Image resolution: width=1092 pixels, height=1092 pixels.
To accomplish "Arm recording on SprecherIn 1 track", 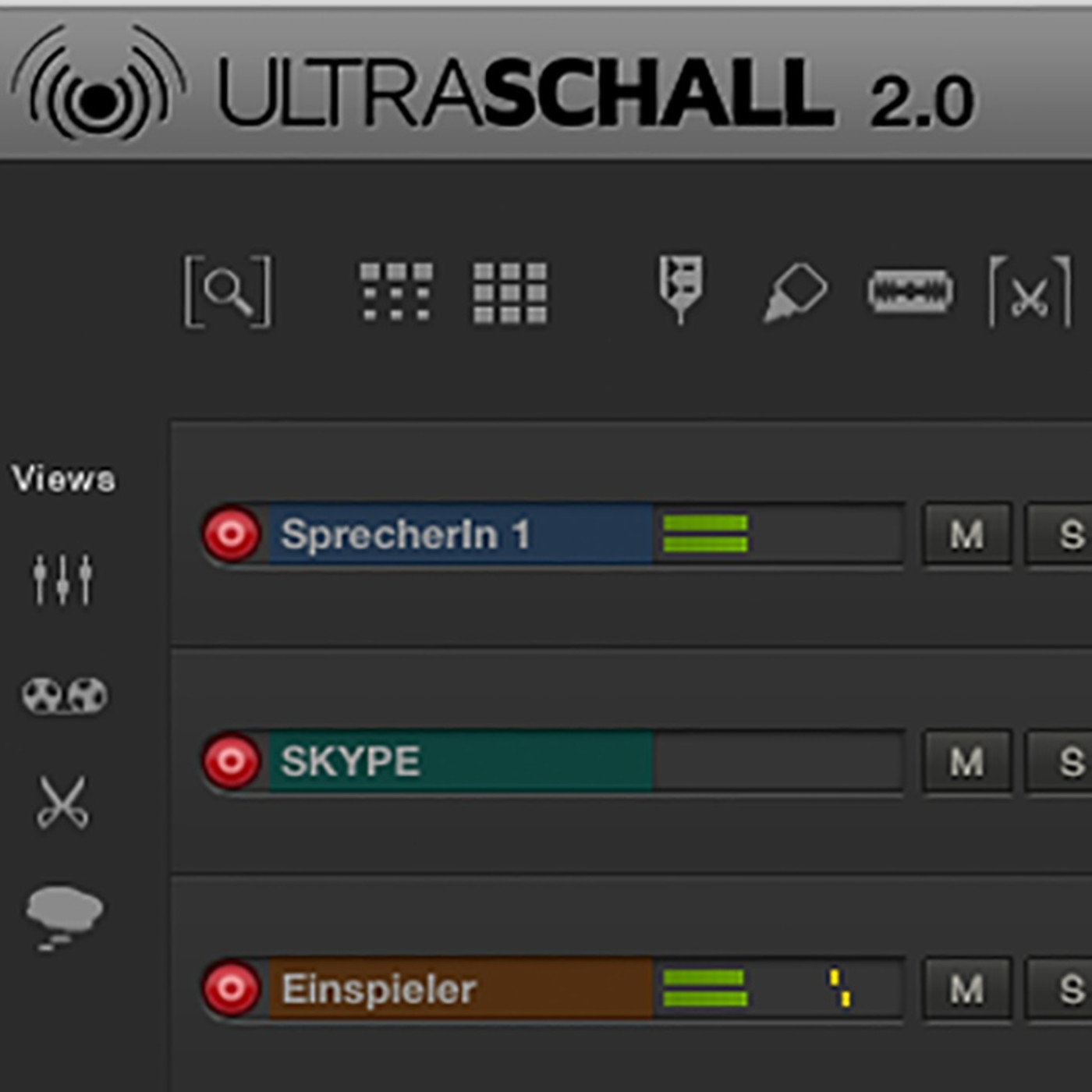I will [231, 534].
